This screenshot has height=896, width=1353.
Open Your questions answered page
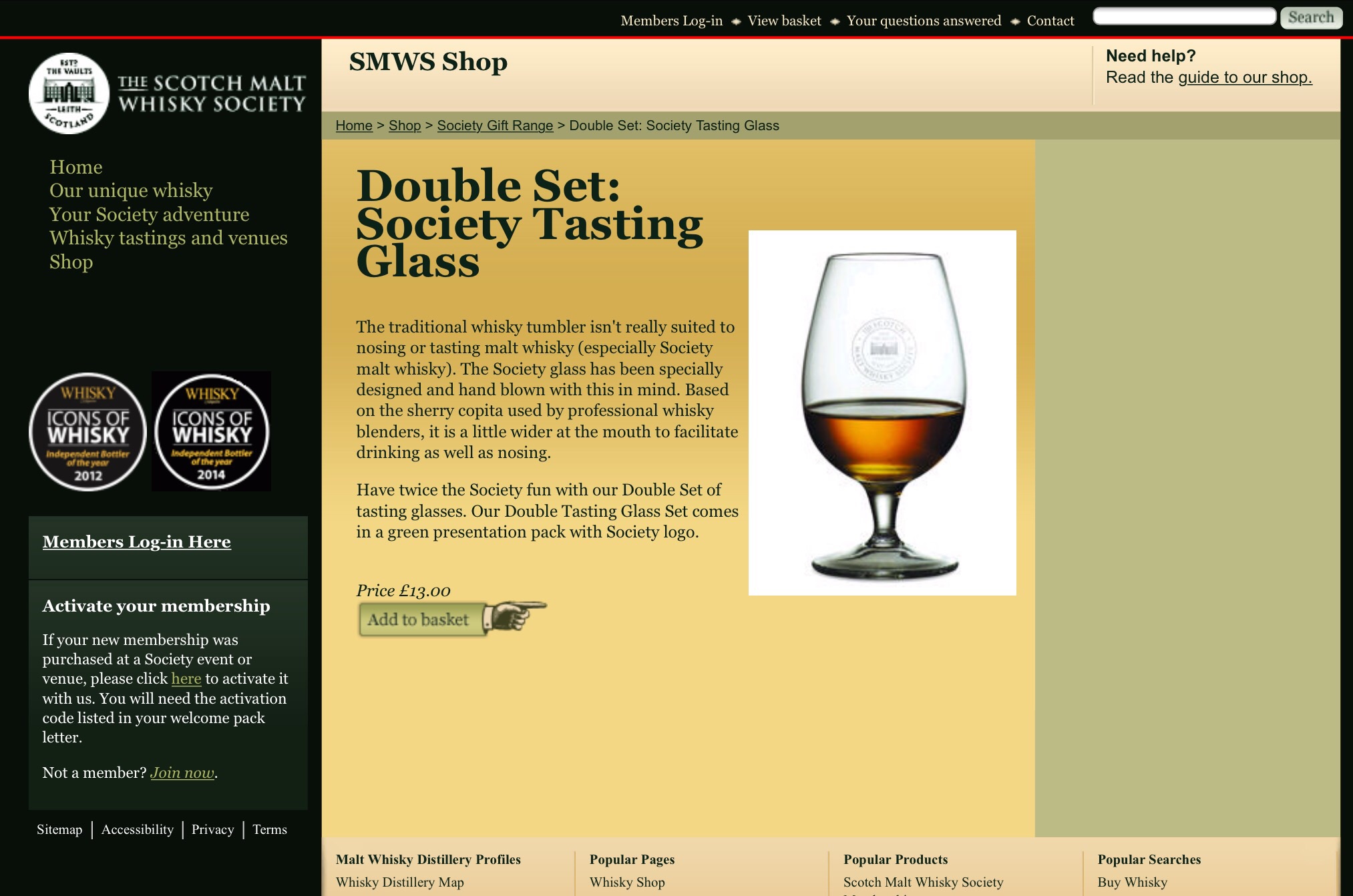[x=924, y=21]
